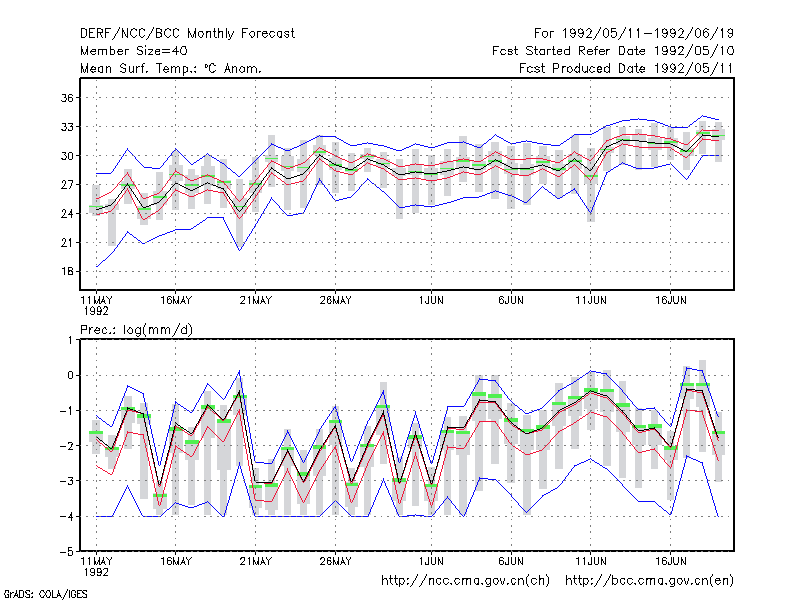Click the 6JUN label under temperature chart
This screenshot has height=600, width=800.
click(x=511, y=300)
